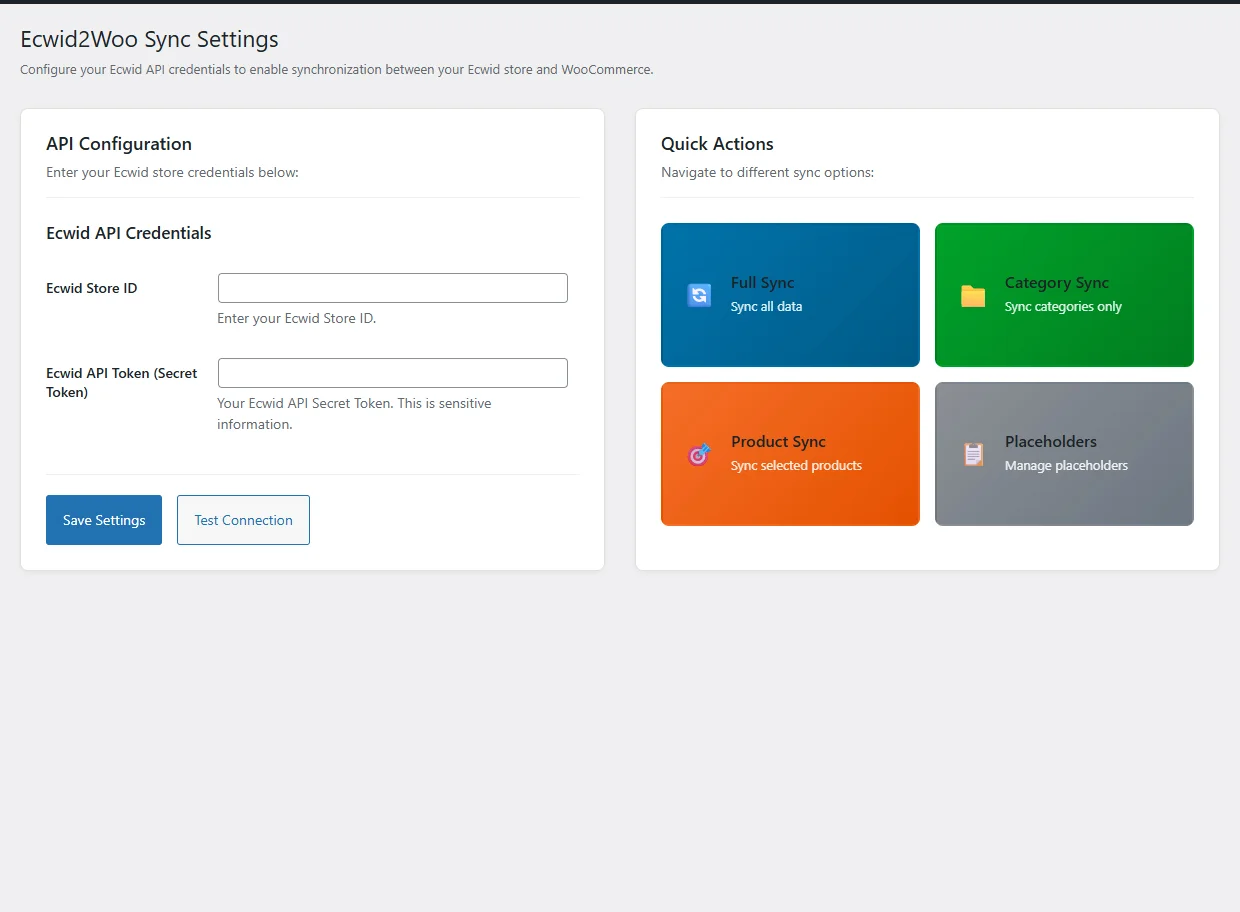
Task: Select the Product Sync card title
Action: tap(778, 442)
